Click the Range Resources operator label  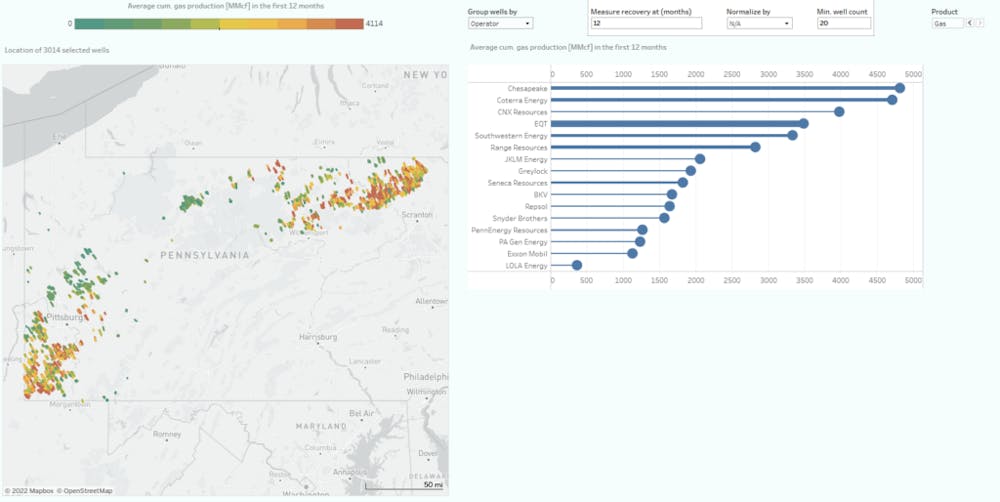(x=518, y=147)
